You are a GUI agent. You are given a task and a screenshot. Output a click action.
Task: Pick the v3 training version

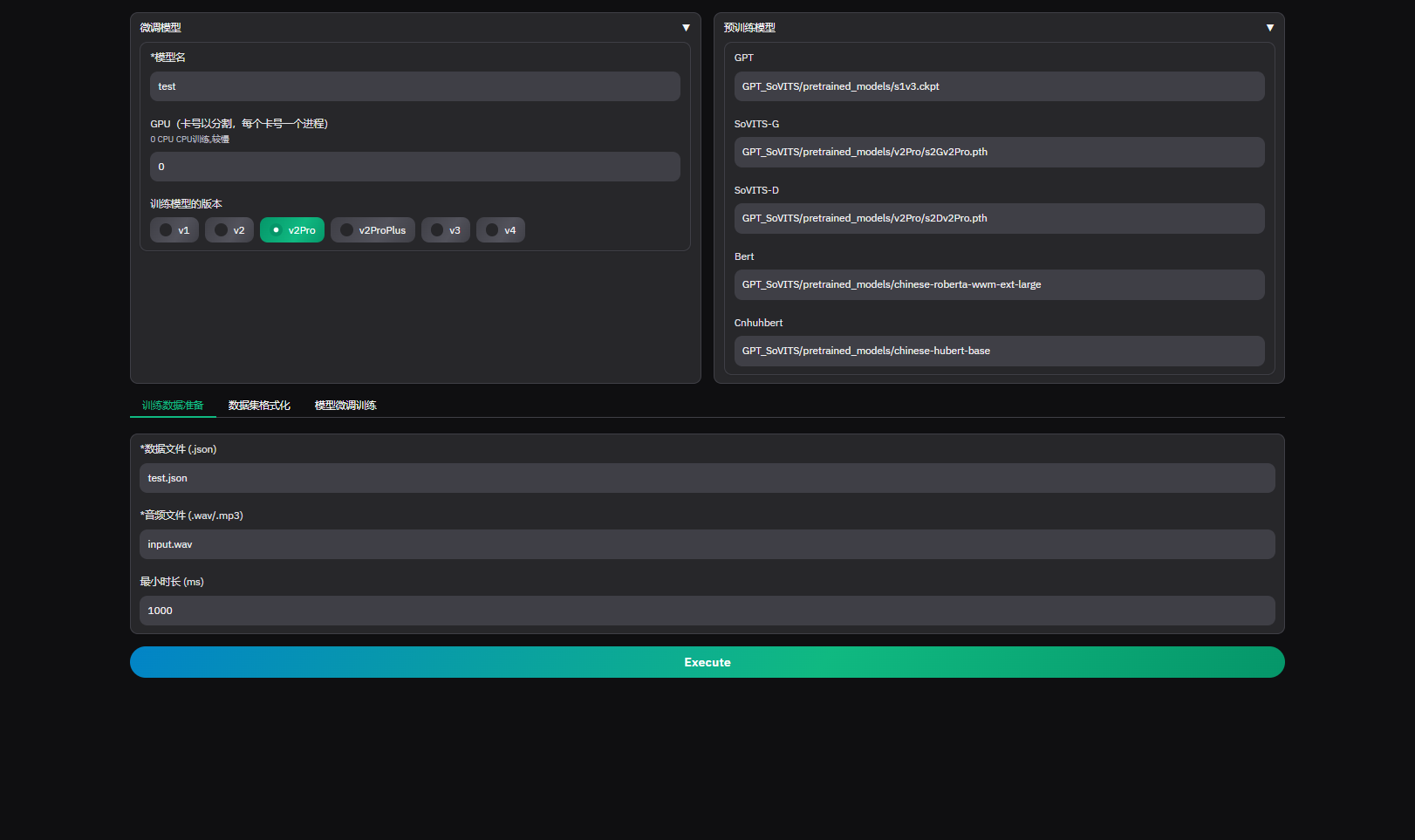[x=446, y=230]
